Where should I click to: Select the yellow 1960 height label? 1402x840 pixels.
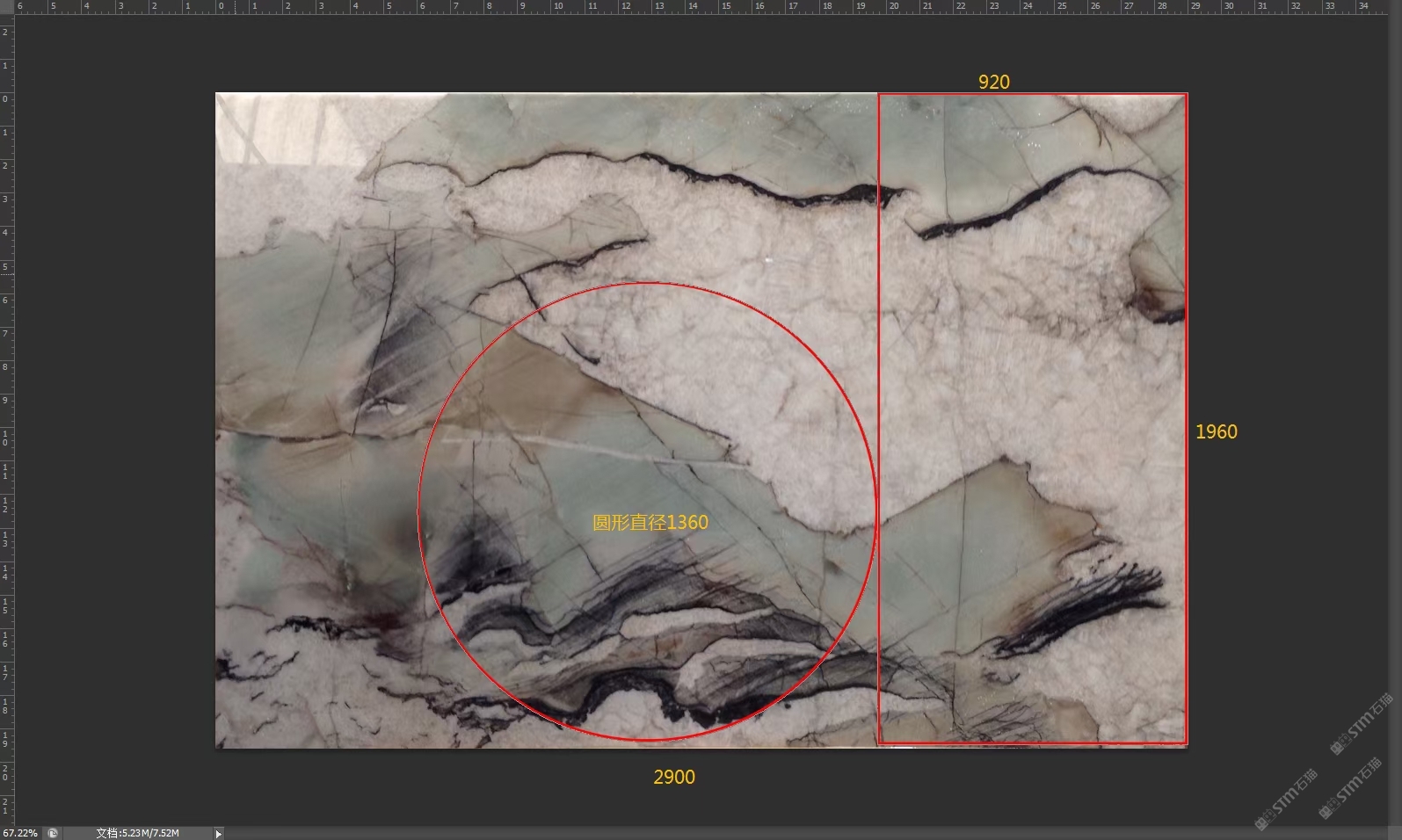(1216, 431)
